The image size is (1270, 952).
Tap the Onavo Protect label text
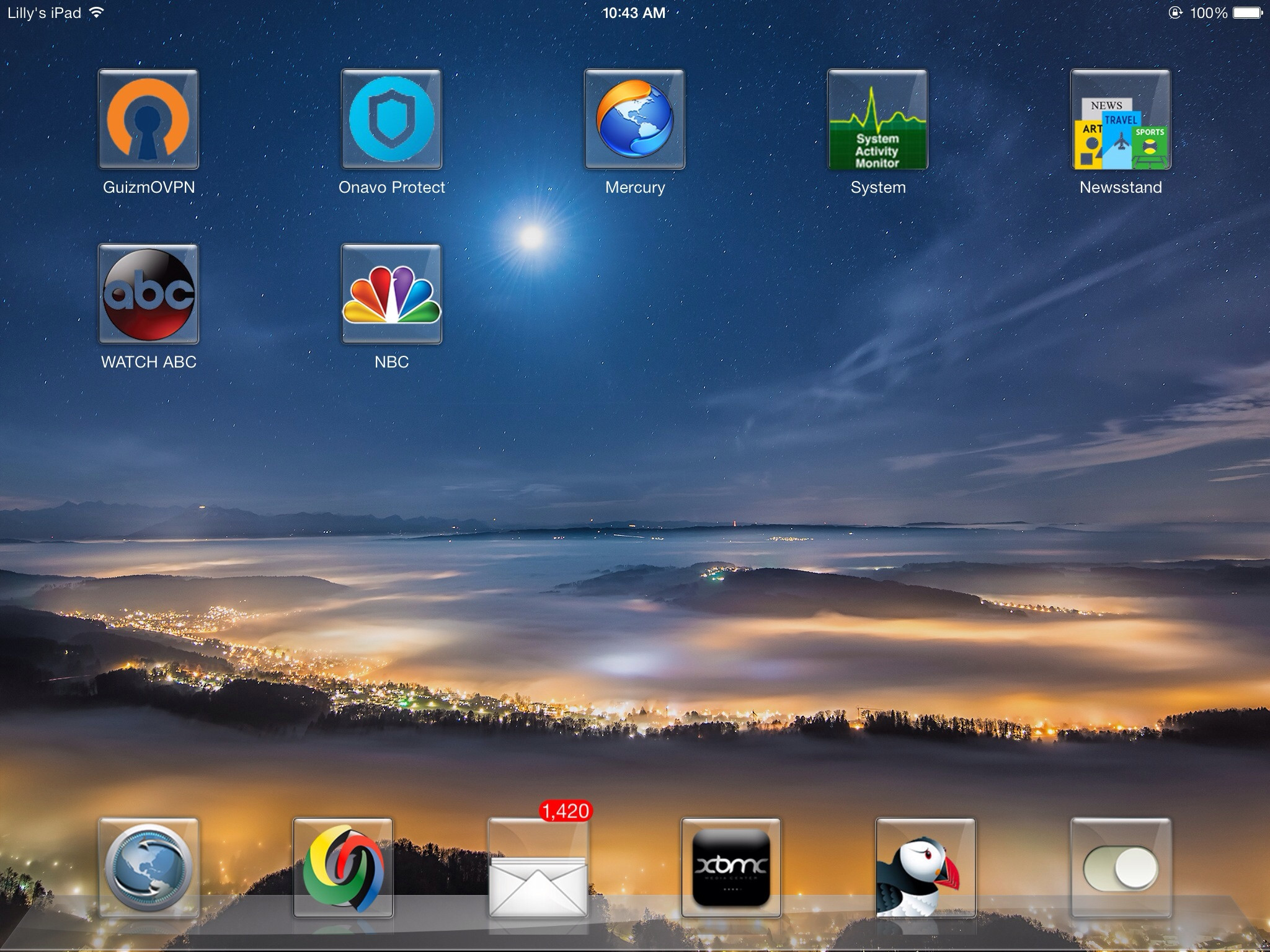[x=391, y=187]
